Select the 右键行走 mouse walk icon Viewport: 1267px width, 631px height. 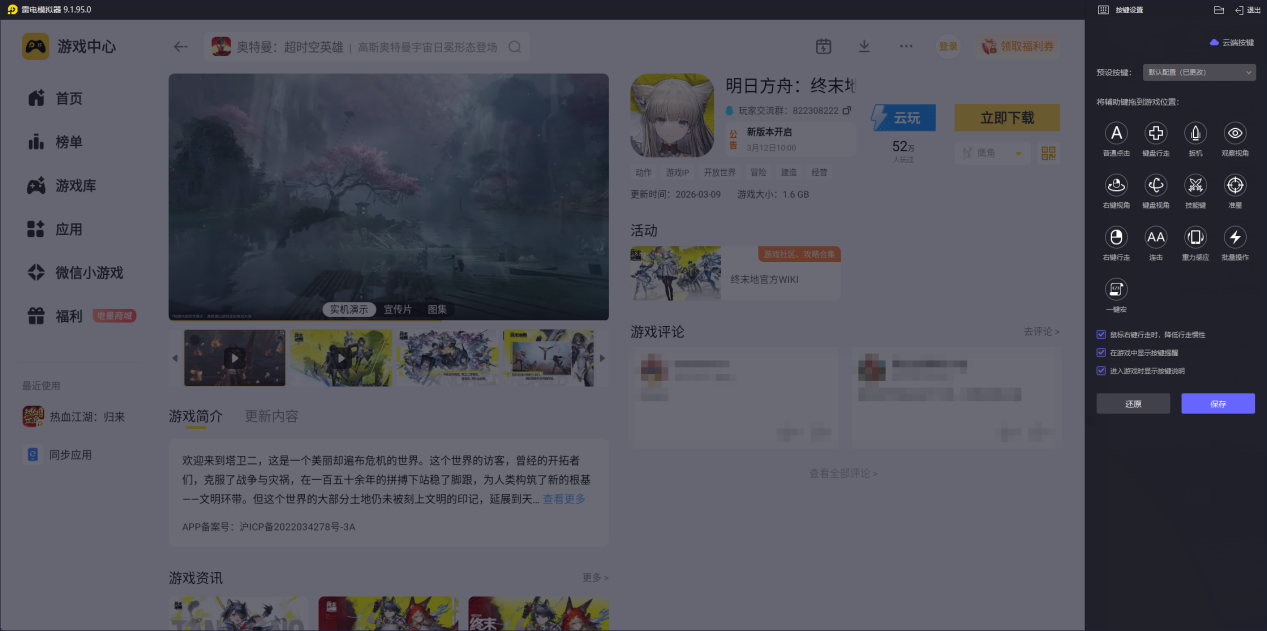click(x=1116, y=237)
